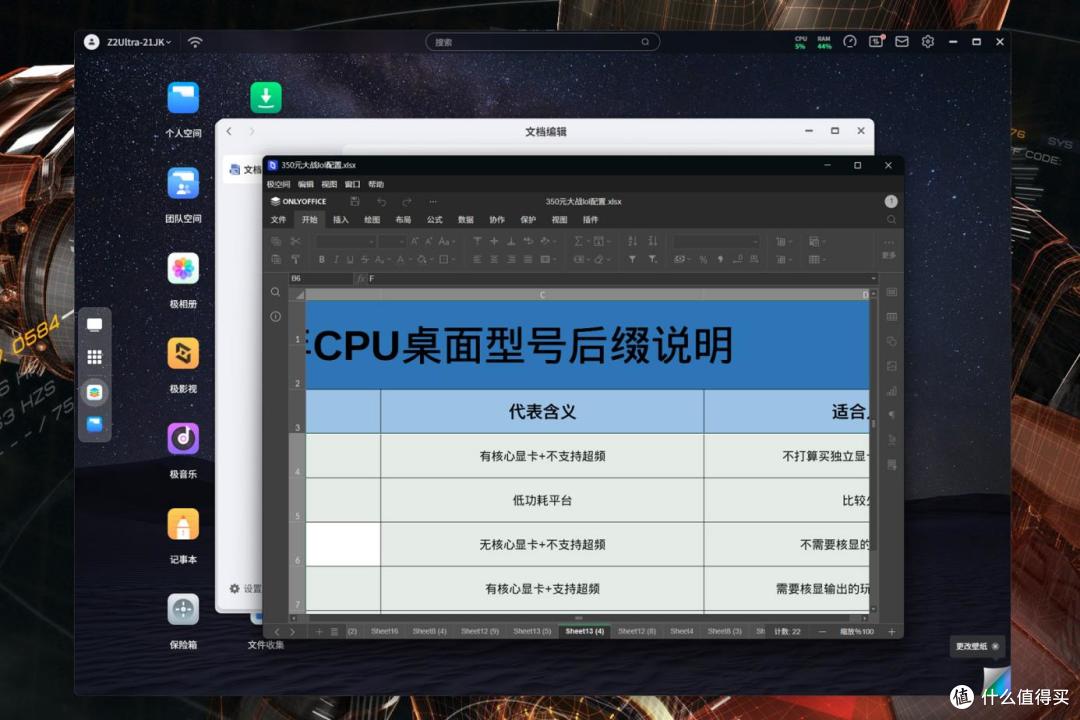Open the 极相册 photo app
Viewport: 1080px width, 720px height.
click(x=183, y=269)
